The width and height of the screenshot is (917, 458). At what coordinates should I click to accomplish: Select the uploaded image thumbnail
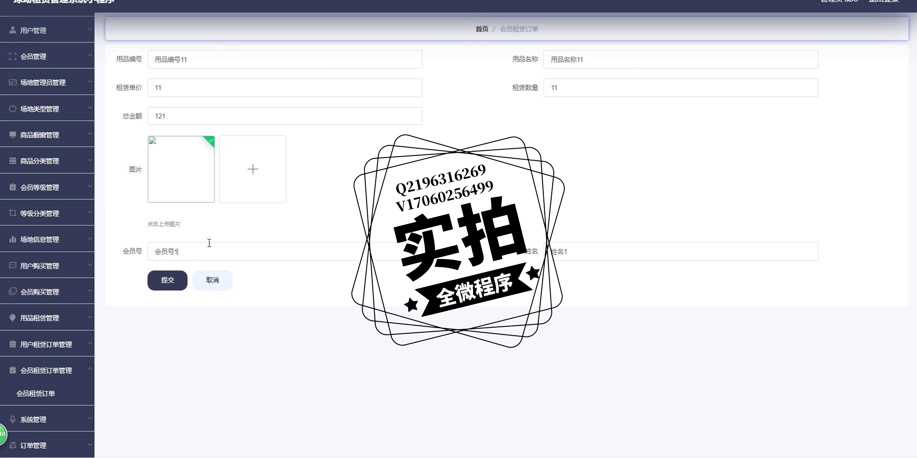(x=181, y=170)
